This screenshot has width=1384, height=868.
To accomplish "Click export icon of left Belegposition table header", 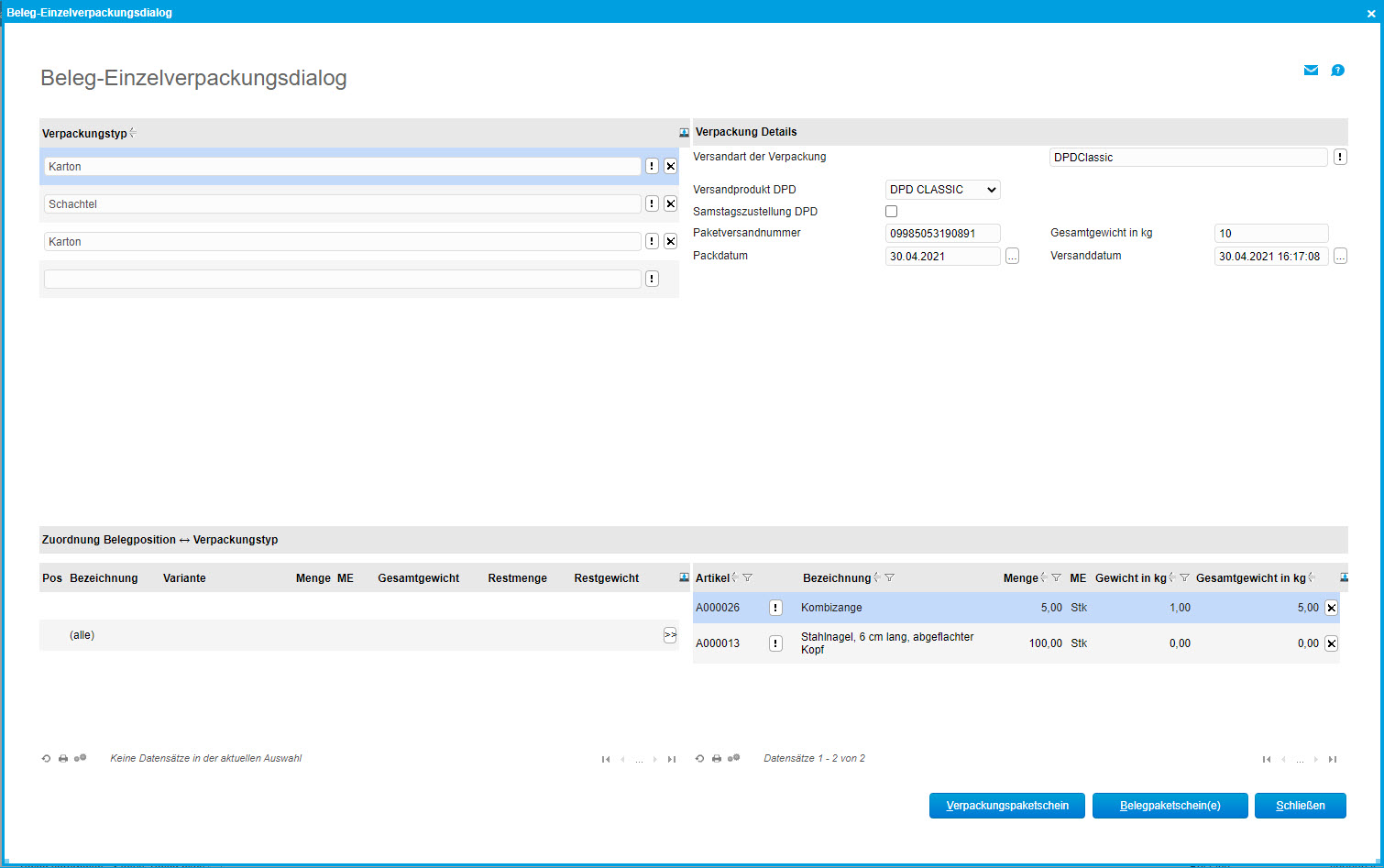I will coord(684,577).
